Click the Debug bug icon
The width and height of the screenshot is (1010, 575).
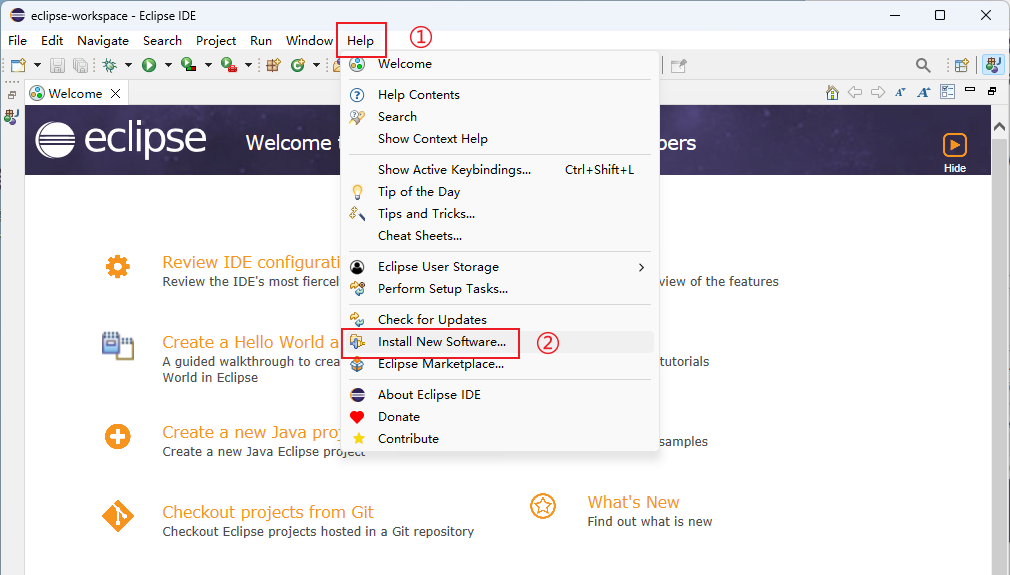click(110, 65)
